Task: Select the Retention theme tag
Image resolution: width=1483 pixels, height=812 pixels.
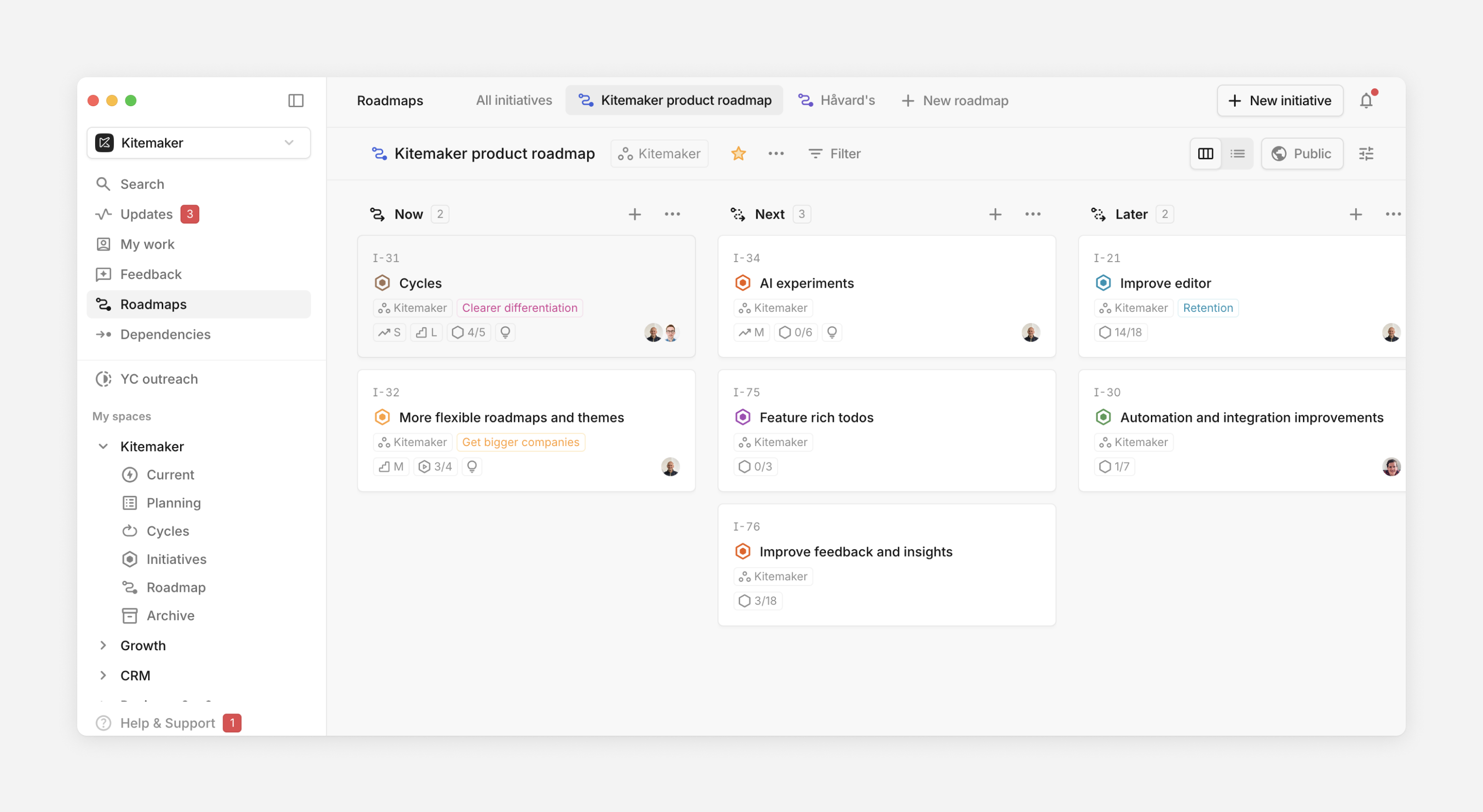Action: pyautogui.click(x=1207, y=308)
